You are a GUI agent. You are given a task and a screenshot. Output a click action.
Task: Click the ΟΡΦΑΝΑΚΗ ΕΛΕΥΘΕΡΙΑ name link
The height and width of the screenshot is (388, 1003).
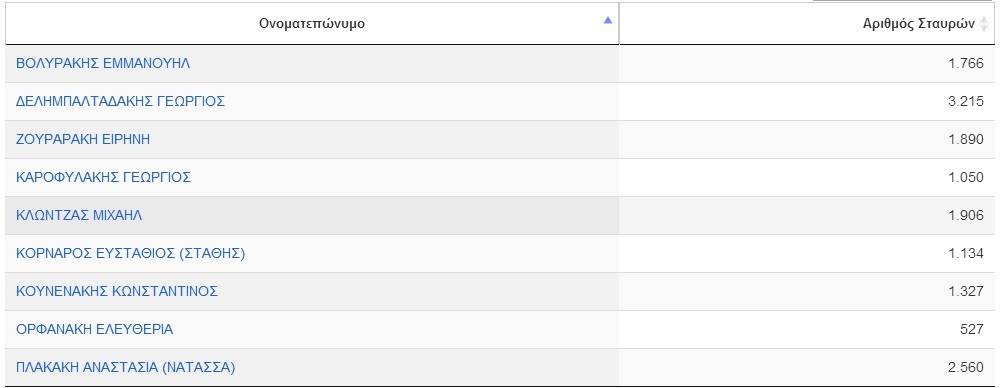pos(95,329)
